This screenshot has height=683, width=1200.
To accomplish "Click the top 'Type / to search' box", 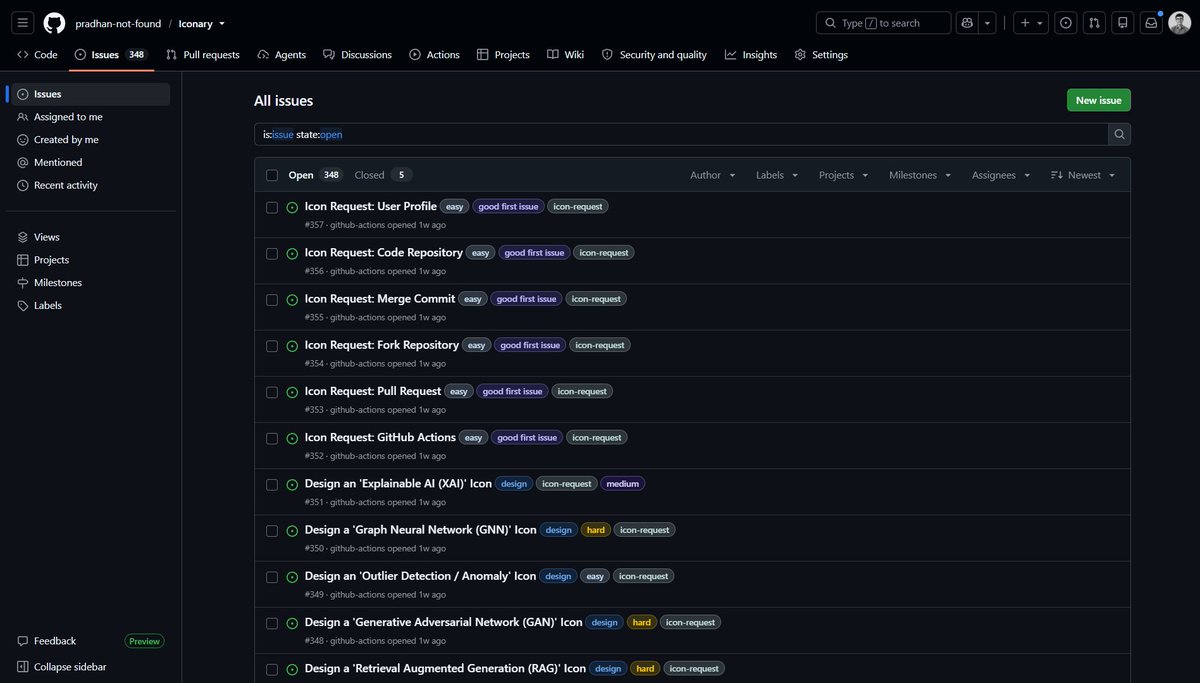I will 883,23.
